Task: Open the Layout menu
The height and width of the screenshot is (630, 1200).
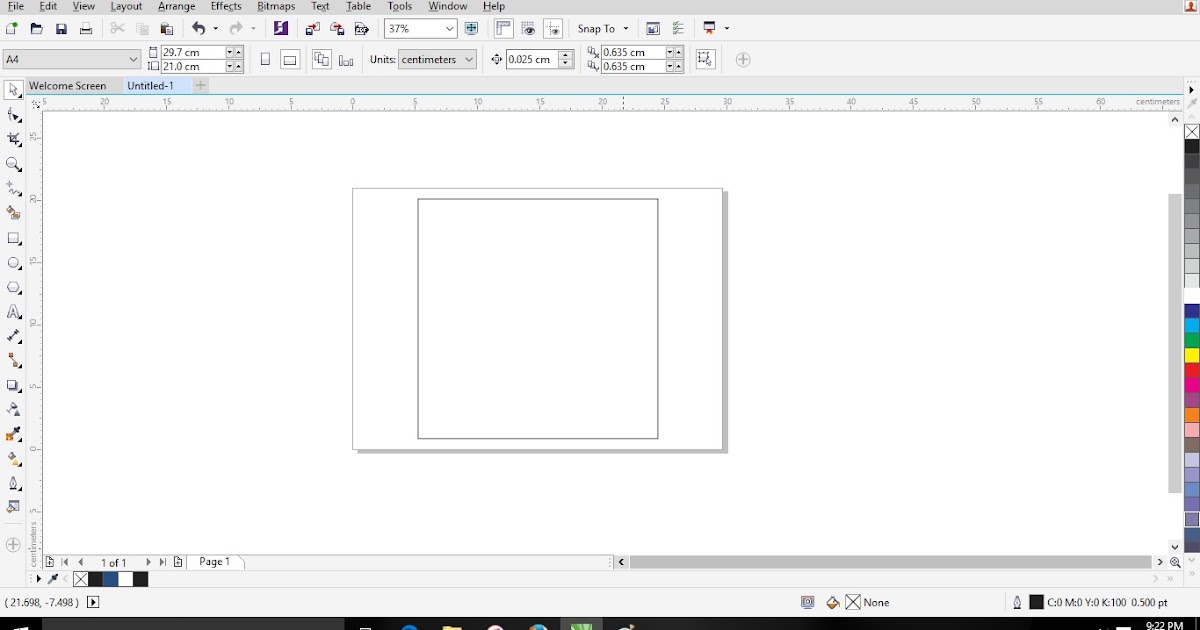Action: click(126, 6)
